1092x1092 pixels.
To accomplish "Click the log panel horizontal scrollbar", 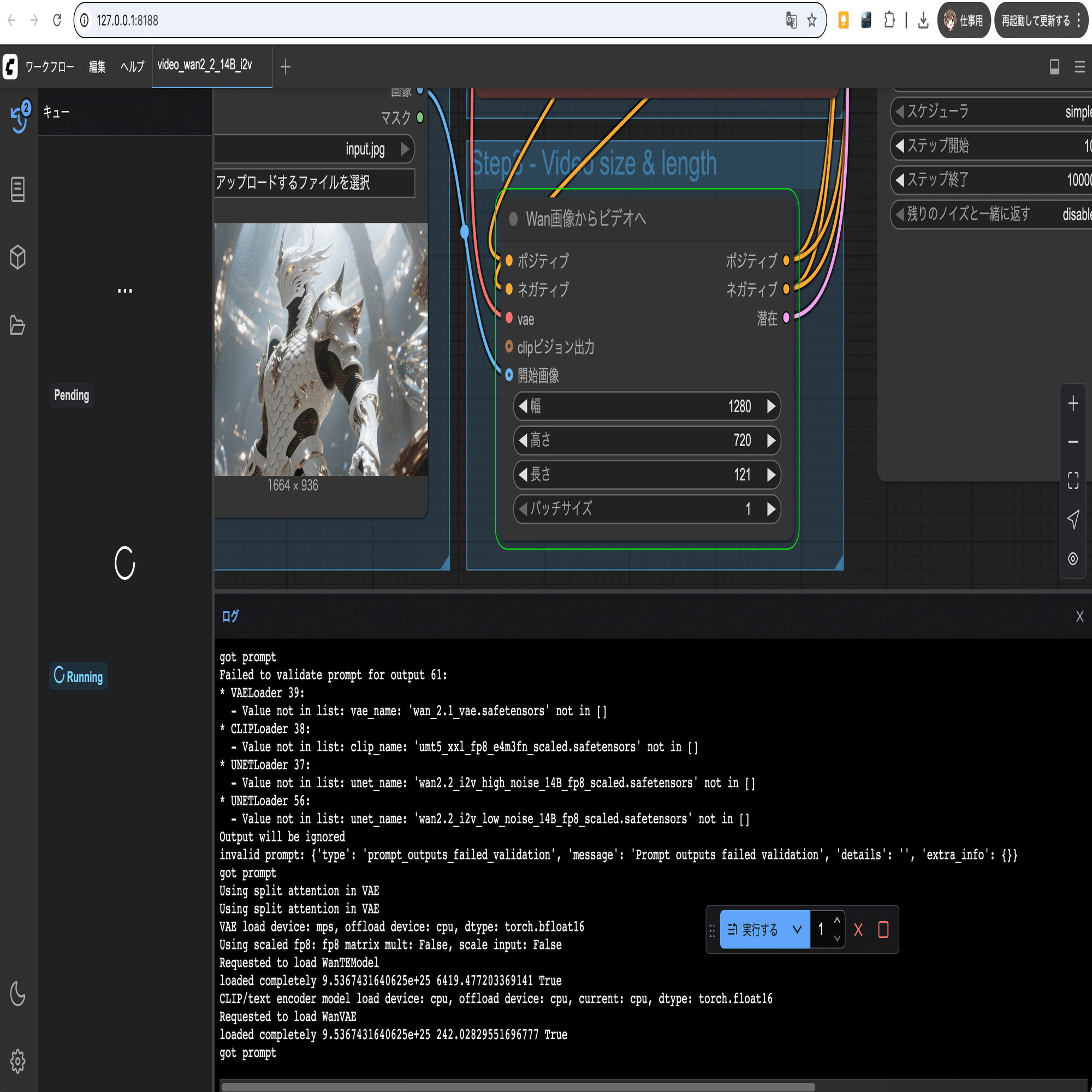I will tap(518, 1087).
